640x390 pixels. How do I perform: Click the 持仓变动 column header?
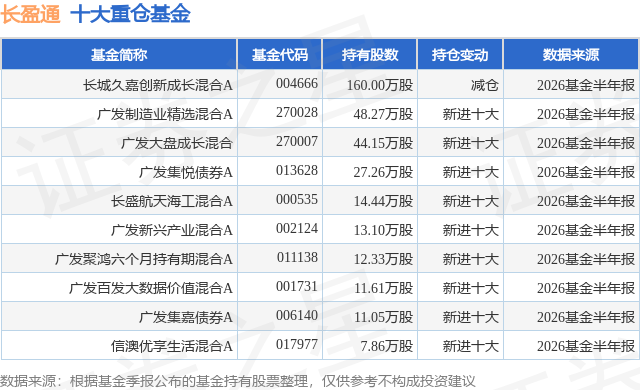click(x=460, y=55)
